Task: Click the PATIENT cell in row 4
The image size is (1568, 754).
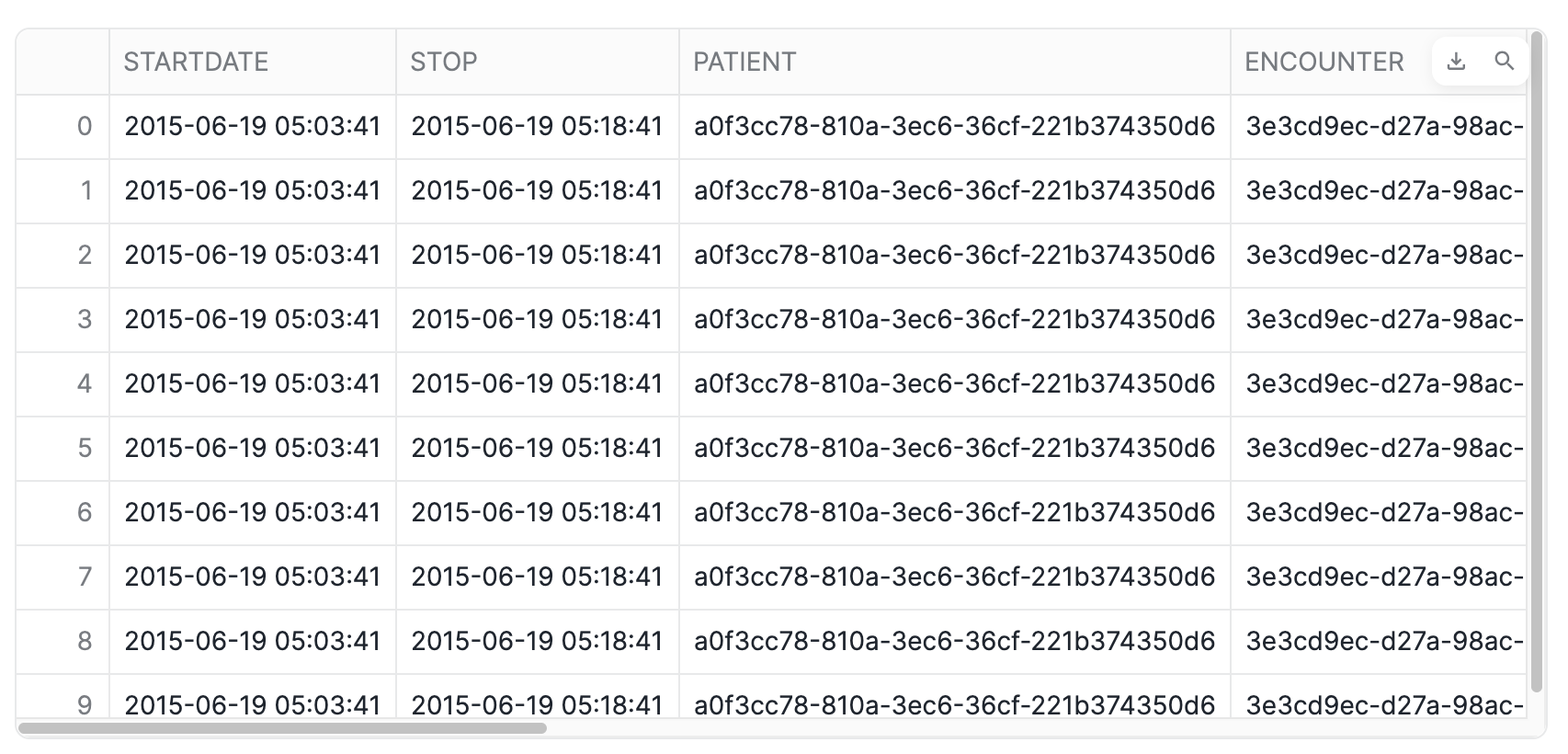Action: tap(955, 384)
